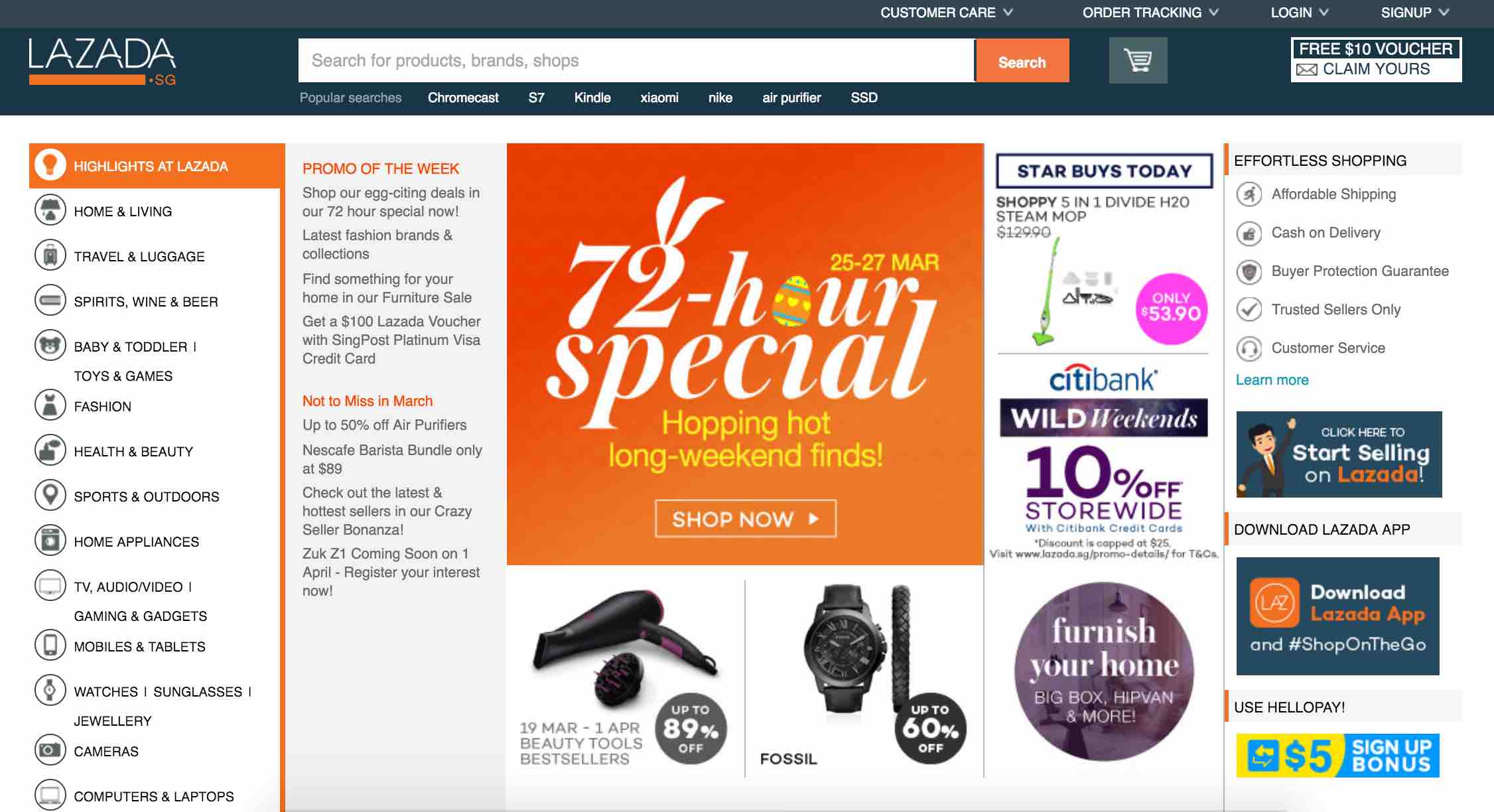
Task: Click the orange Search button
Action: [x=1022, y=61]
